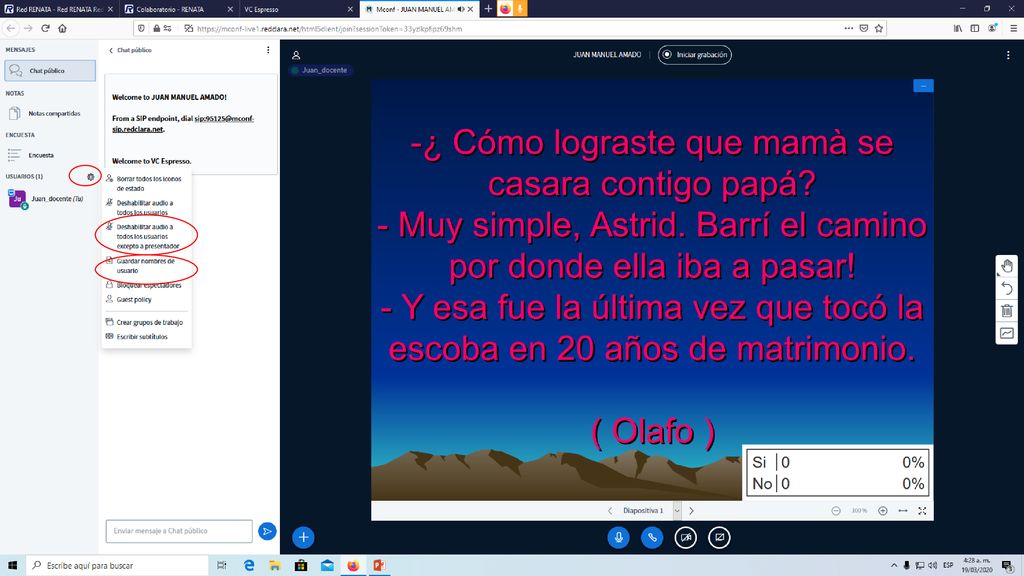Click the 100% zoom level text
The height and width of the screenshot is (576, 1024).
[x=859, y=511]
